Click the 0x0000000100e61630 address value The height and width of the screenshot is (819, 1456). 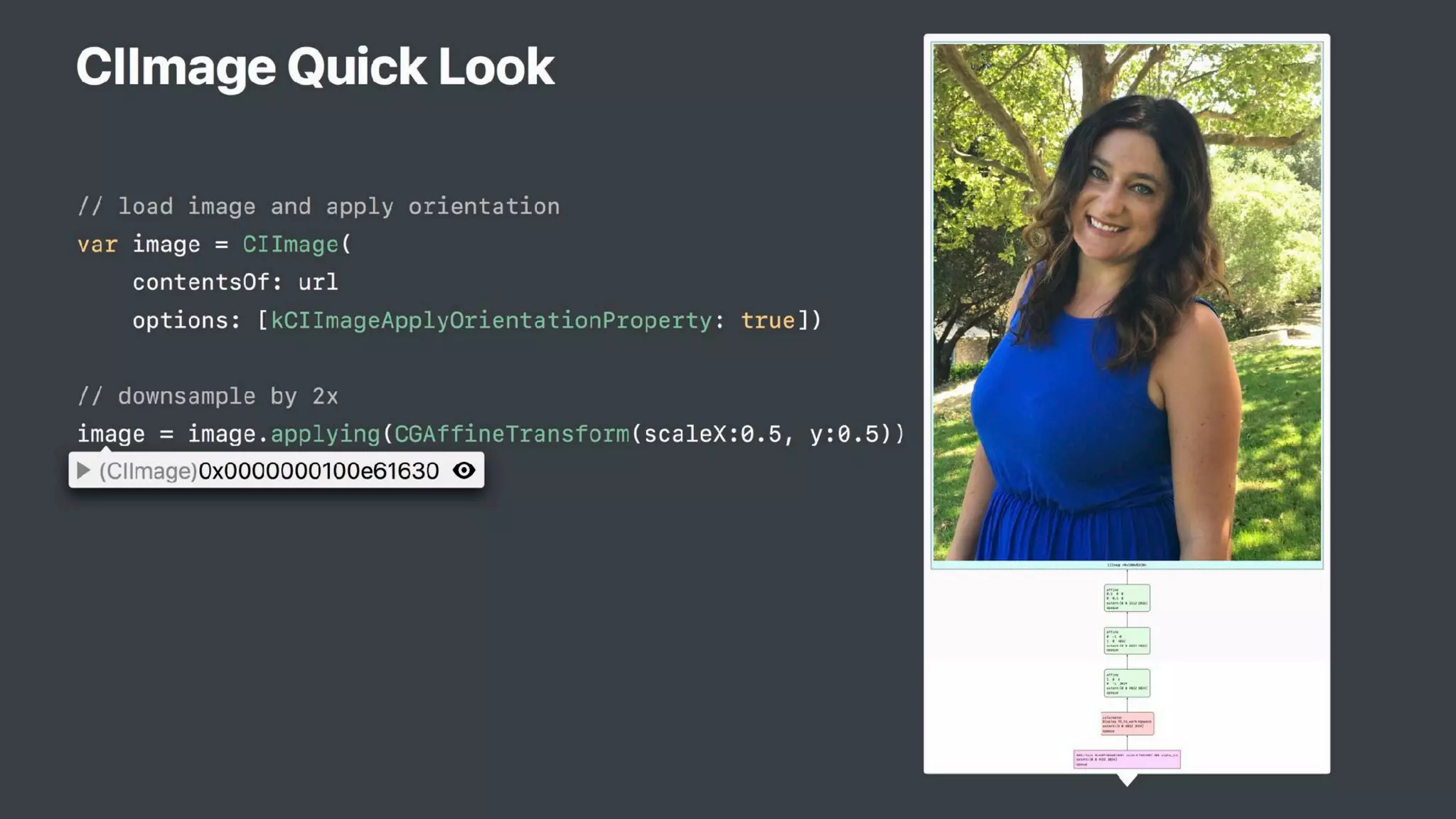pyautogui.click(x=318, y=471)
